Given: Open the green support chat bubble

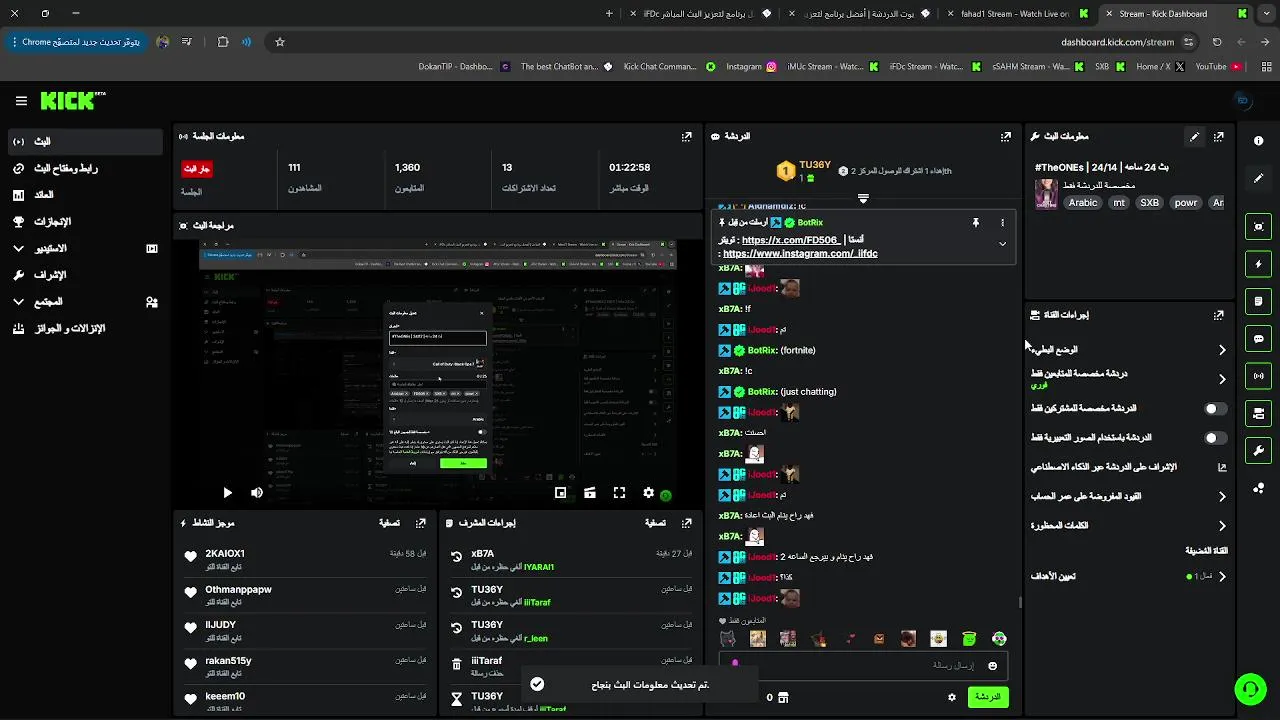Looking at the screenshot, I should pyautogui.click(x=1249, y=689).
